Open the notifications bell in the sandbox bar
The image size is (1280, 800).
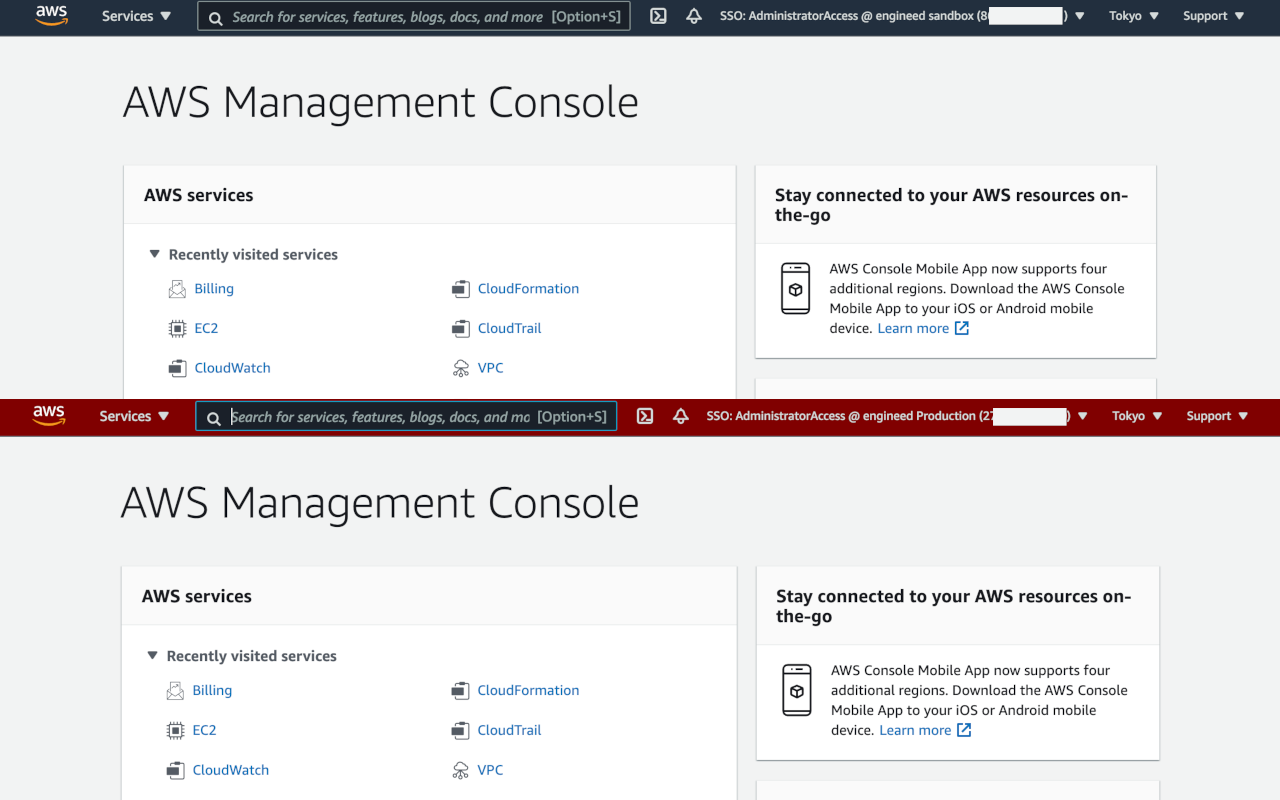coord(694,16)
